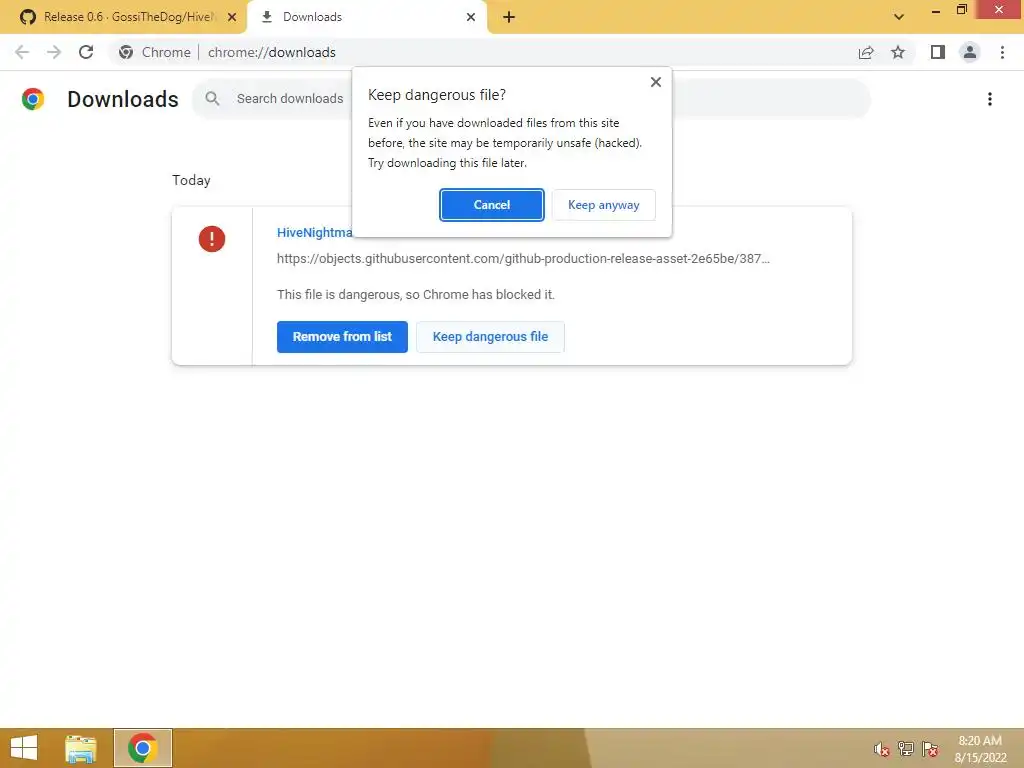Click the githubusercontent download URL text
1024x768 pixels.
pos(523,259)
